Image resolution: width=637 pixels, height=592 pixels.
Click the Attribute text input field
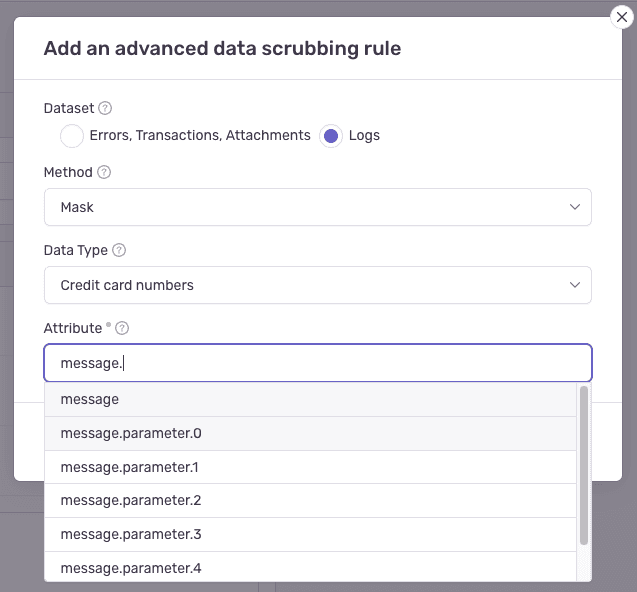tap(317, 363)
